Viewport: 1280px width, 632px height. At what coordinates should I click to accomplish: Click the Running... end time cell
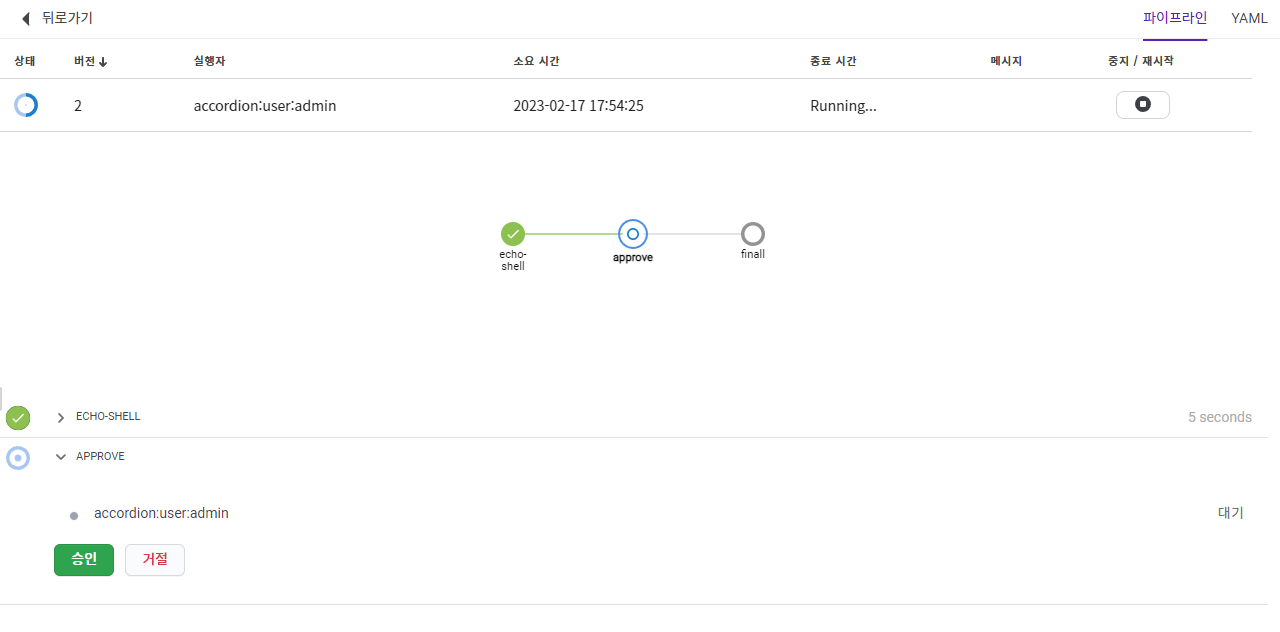(843, 105)
